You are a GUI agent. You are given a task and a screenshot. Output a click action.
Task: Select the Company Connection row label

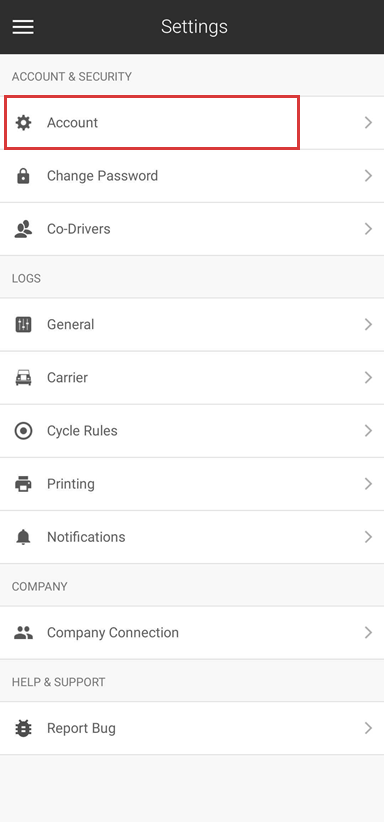(x=113, y=633)
